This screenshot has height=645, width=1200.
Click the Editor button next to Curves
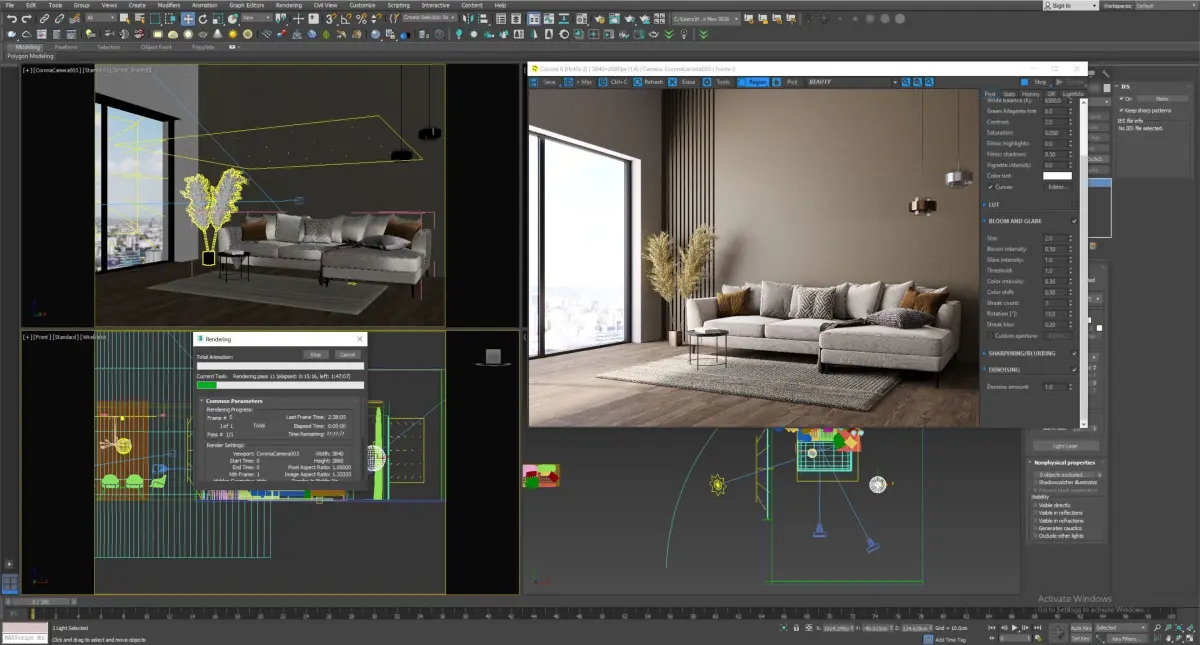[1058, 187]
